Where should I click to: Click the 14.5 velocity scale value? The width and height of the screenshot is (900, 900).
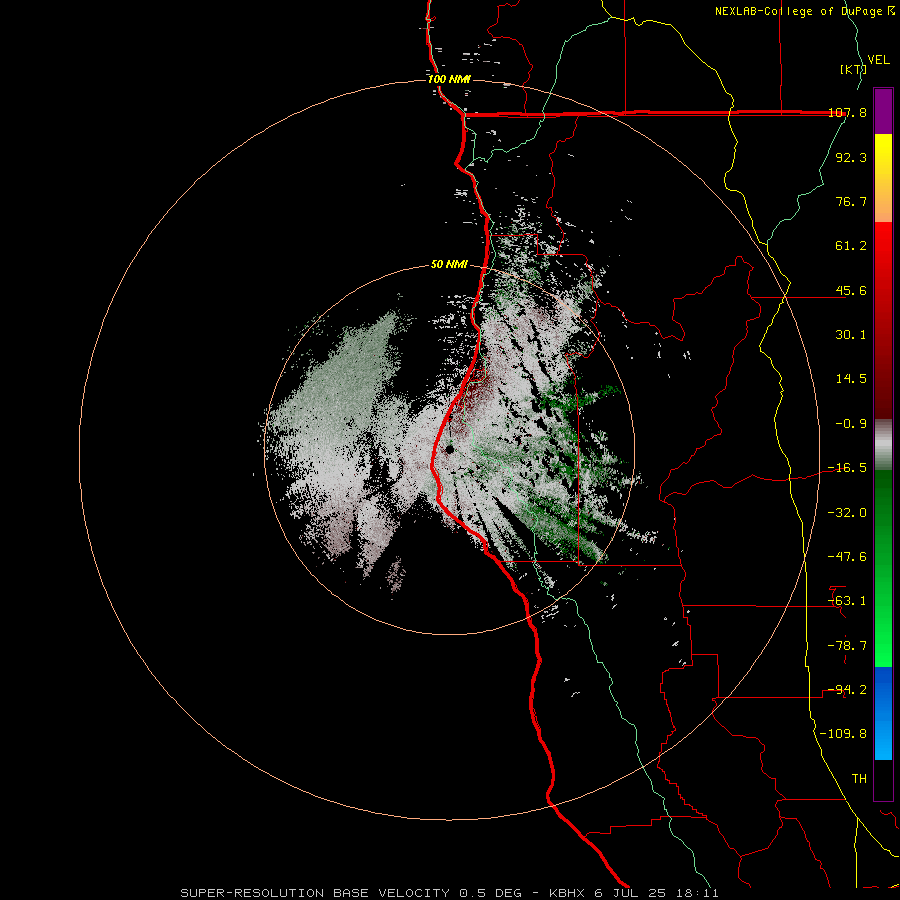coord(851,379)
